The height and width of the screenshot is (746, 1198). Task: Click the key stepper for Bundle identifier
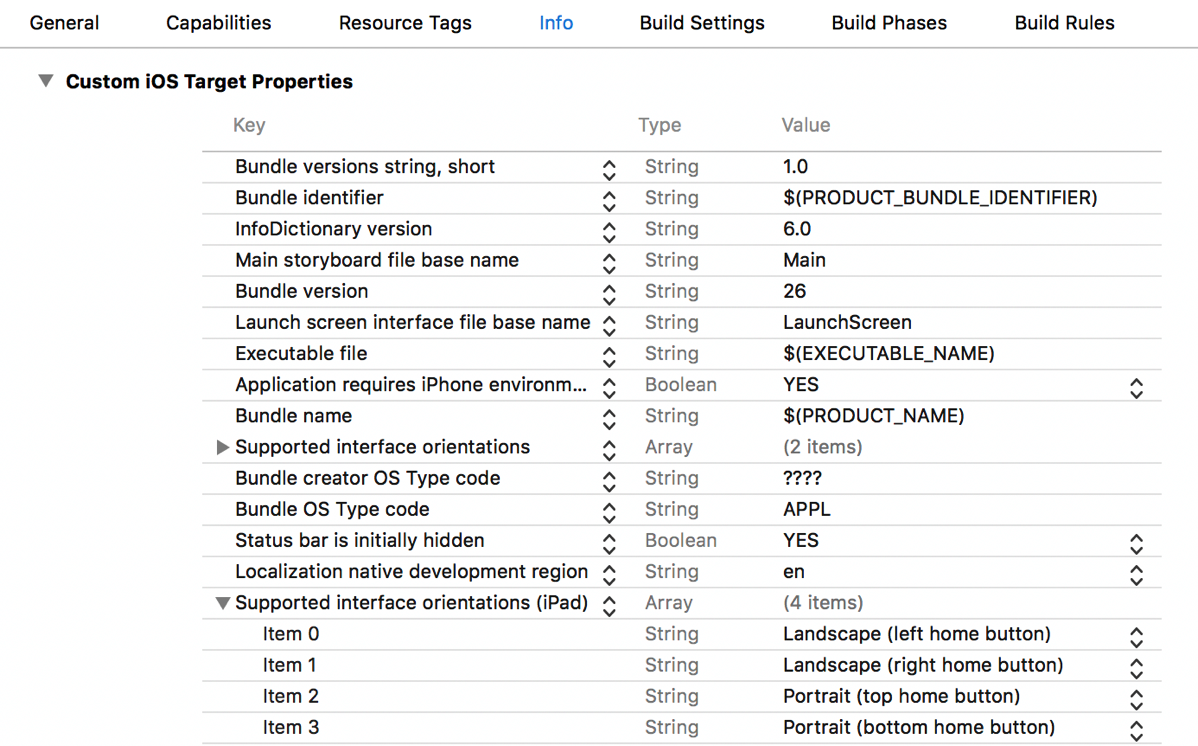tap(609, 199)
